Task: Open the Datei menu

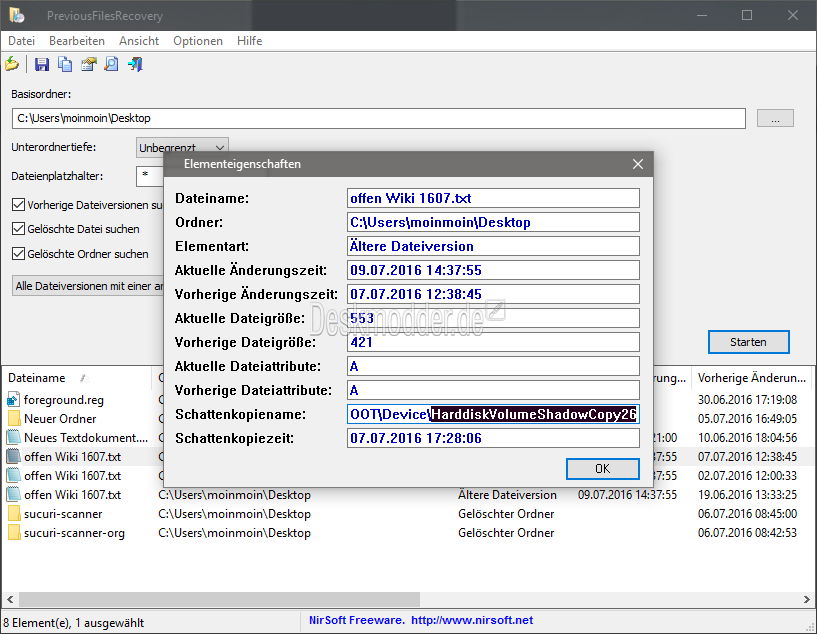Action: [21, 41]
